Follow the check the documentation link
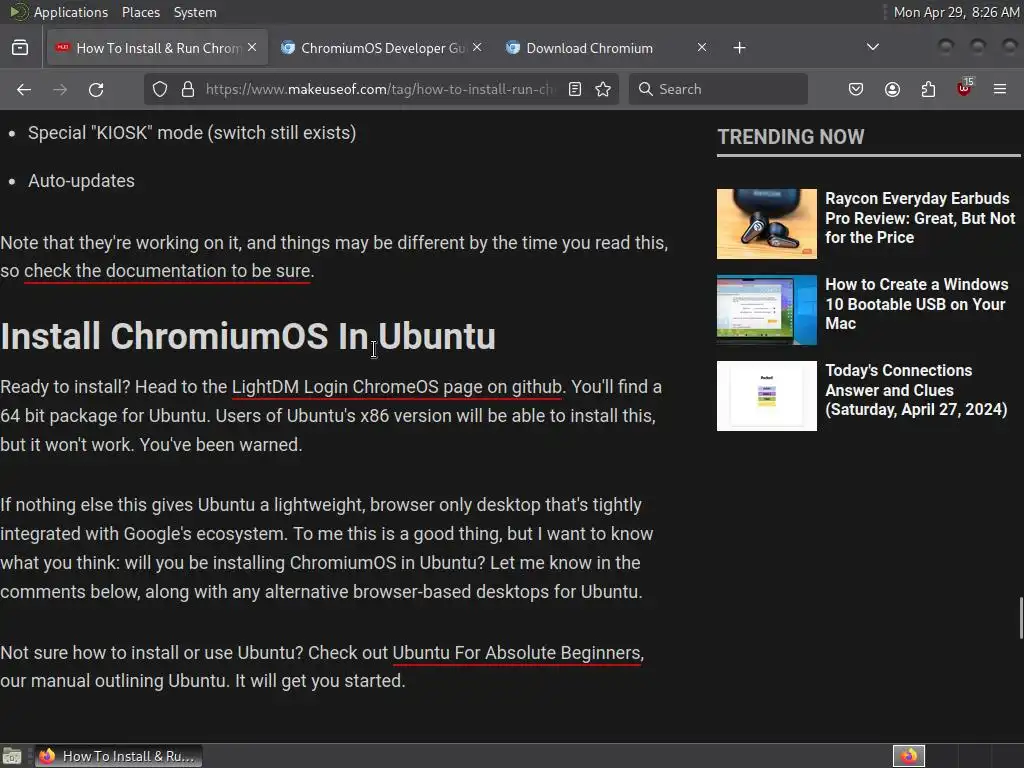The width and height of the screenshot is (1024, 768). 167,271
